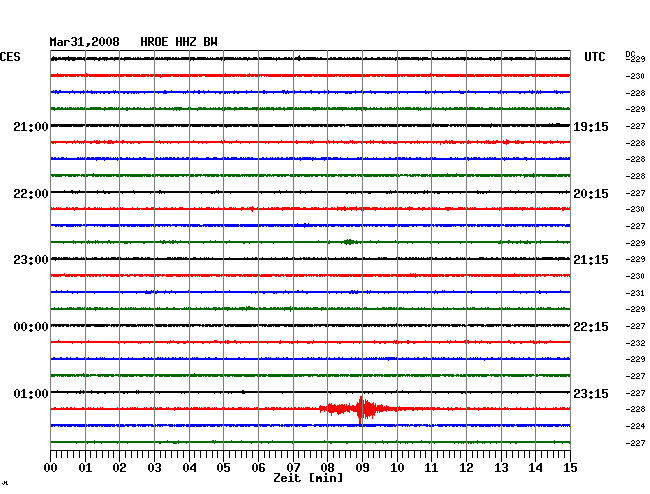Screen dimensions: 650x494
Task: Click the 11 minute axis tick label
Action: [432, 467]
